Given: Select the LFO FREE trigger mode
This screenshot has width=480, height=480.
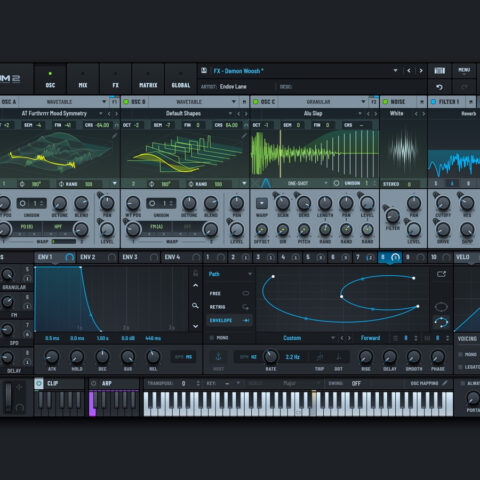Looking at the screenshot, I should (x=229, y=293).
